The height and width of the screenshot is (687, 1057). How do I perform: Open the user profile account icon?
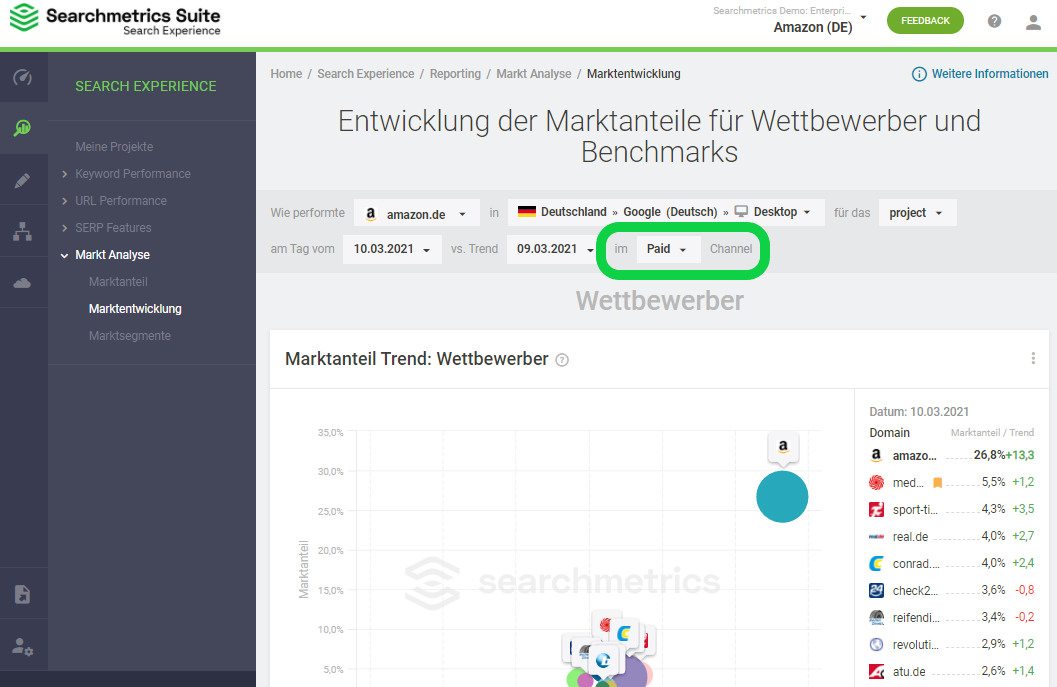coord(1033,22)
